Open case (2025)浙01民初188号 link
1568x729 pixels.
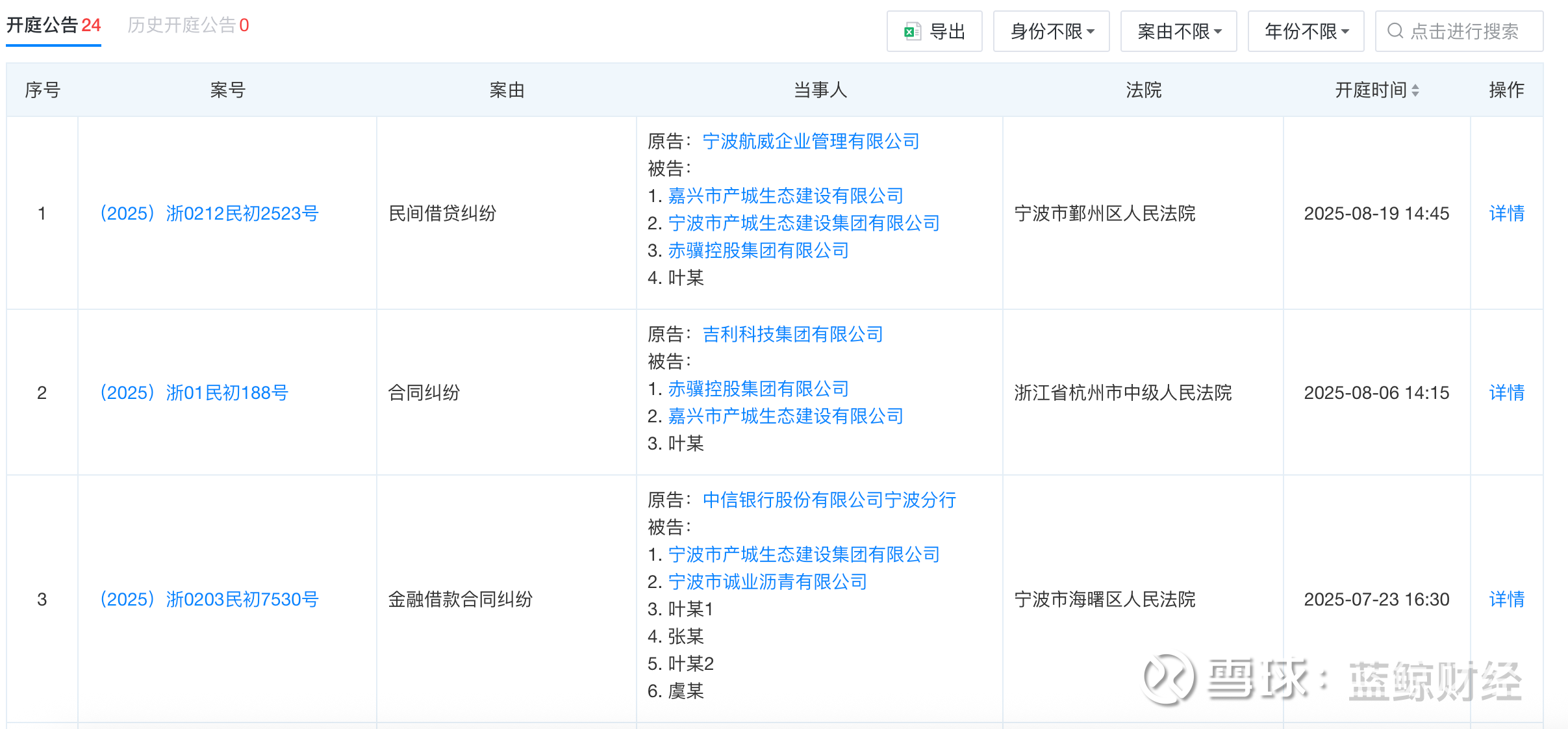tap(194, 392)
